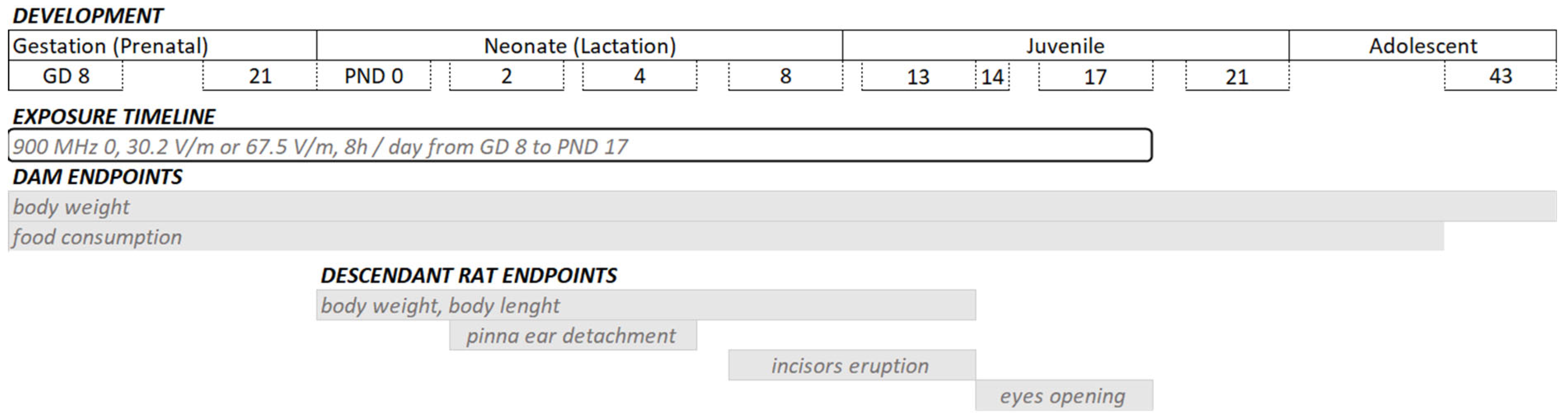Select the PND 0 timeline marker
Screen dimensions: 1568x419
(373, 76)
